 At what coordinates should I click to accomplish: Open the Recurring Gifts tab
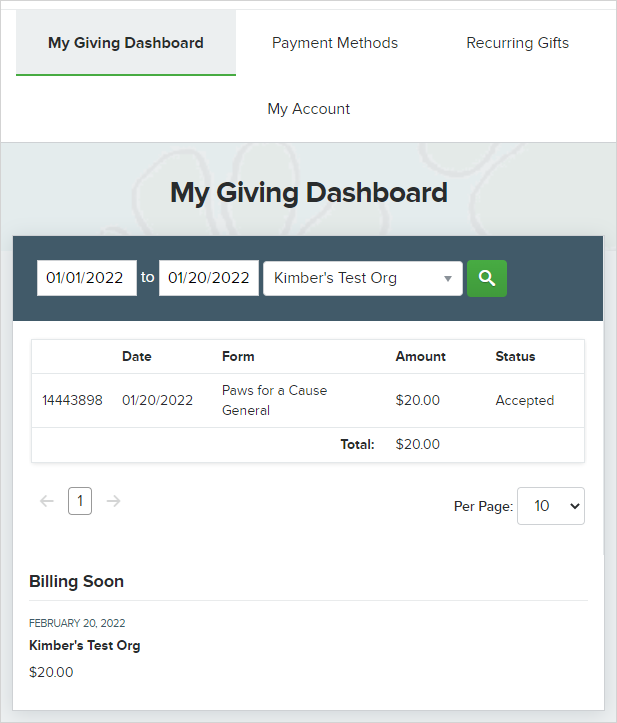(x=517, y=43)
